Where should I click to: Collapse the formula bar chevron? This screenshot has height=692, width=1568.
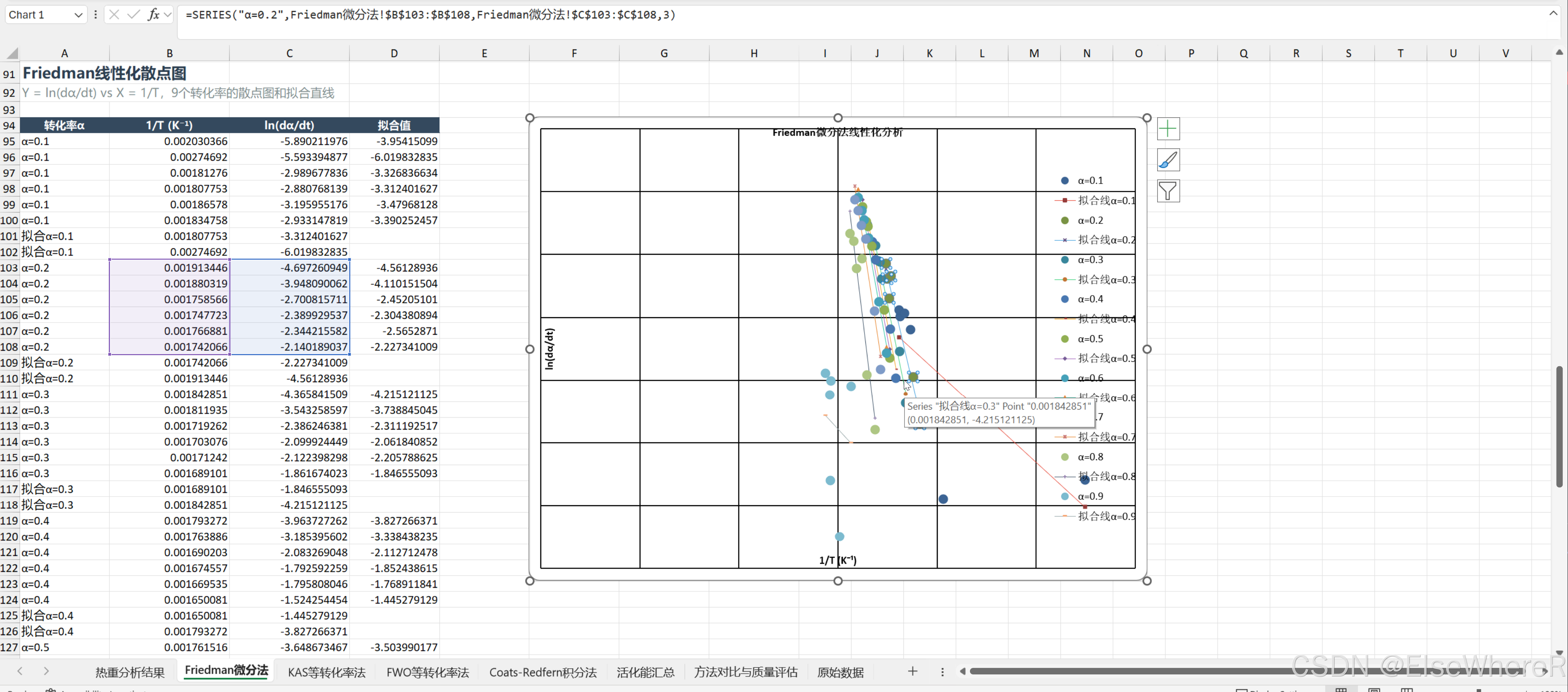click(1553, 13)
